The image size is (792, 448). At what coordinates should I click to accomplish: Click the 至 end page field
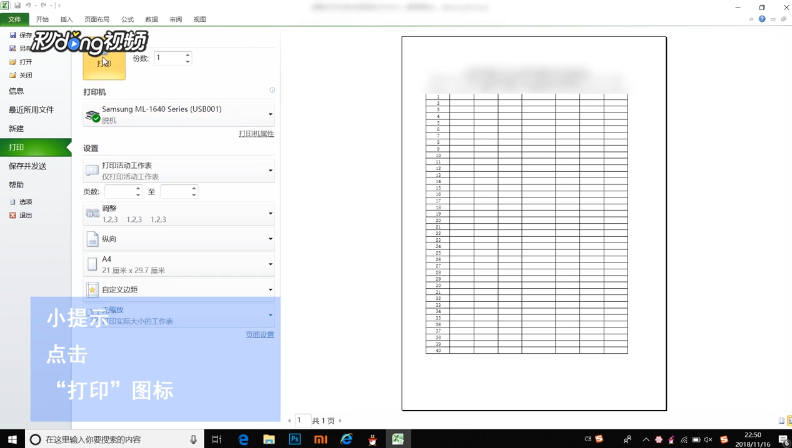(x=175, y=192)
